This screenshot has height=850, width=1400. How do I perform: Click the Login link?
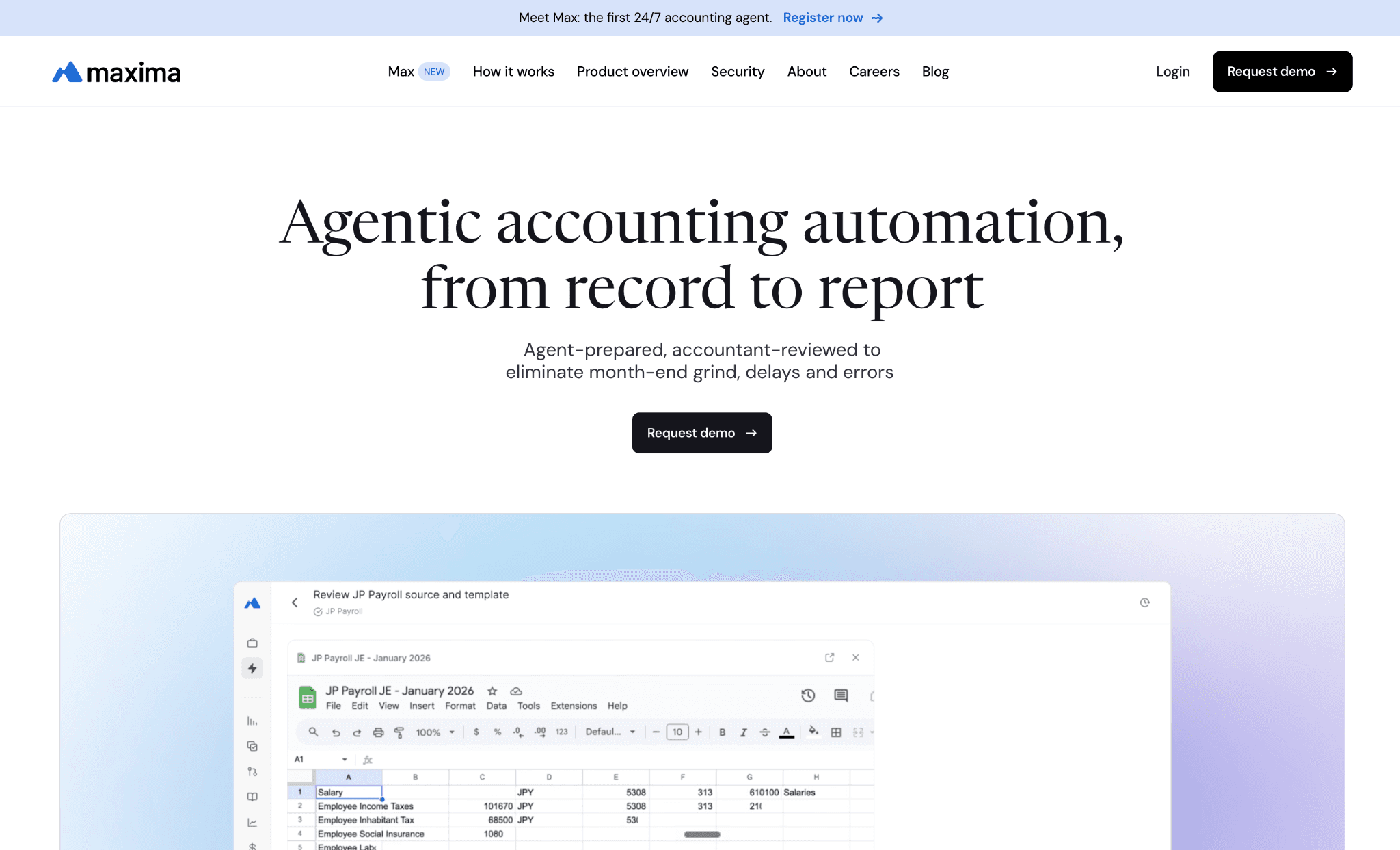point(1173,72)
